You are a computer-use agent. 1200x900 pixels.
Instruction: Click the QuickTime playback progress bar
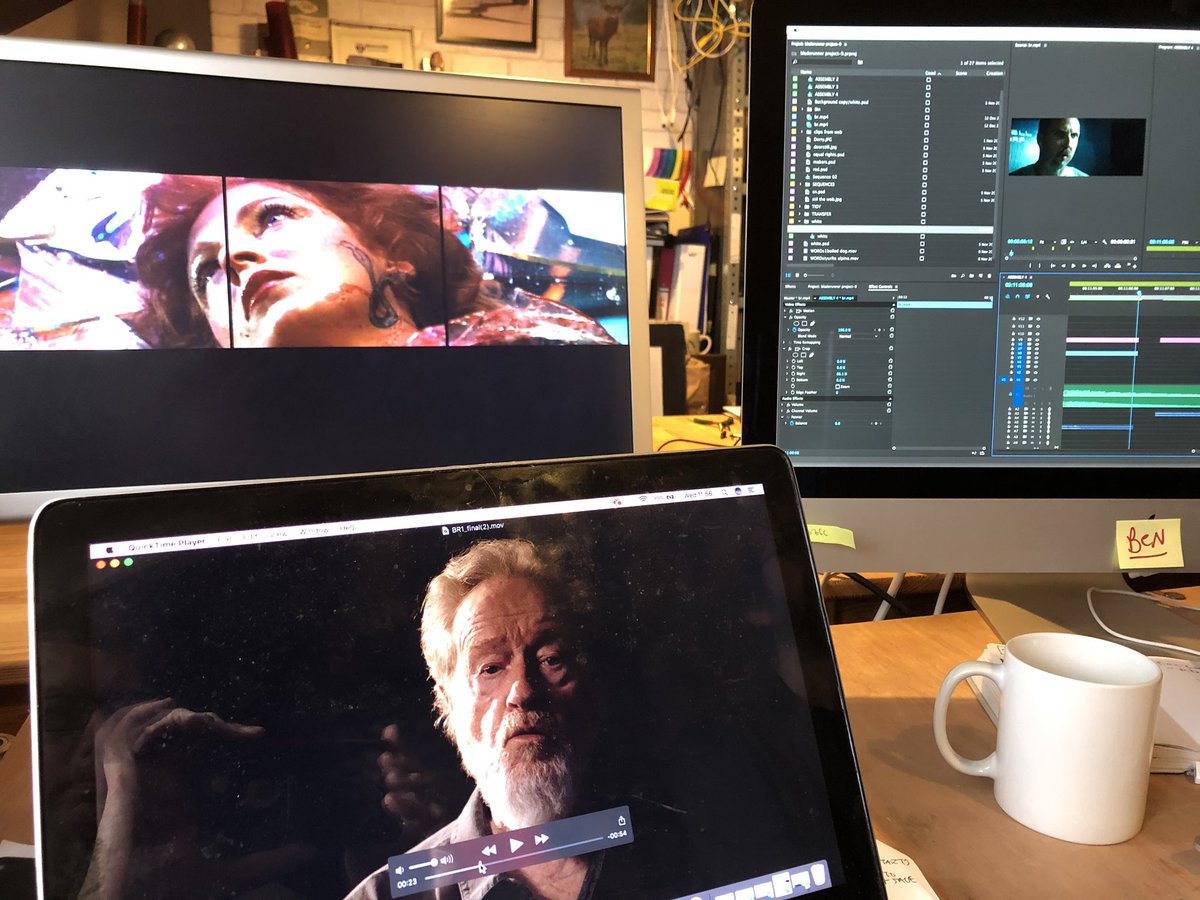(514, 857)
